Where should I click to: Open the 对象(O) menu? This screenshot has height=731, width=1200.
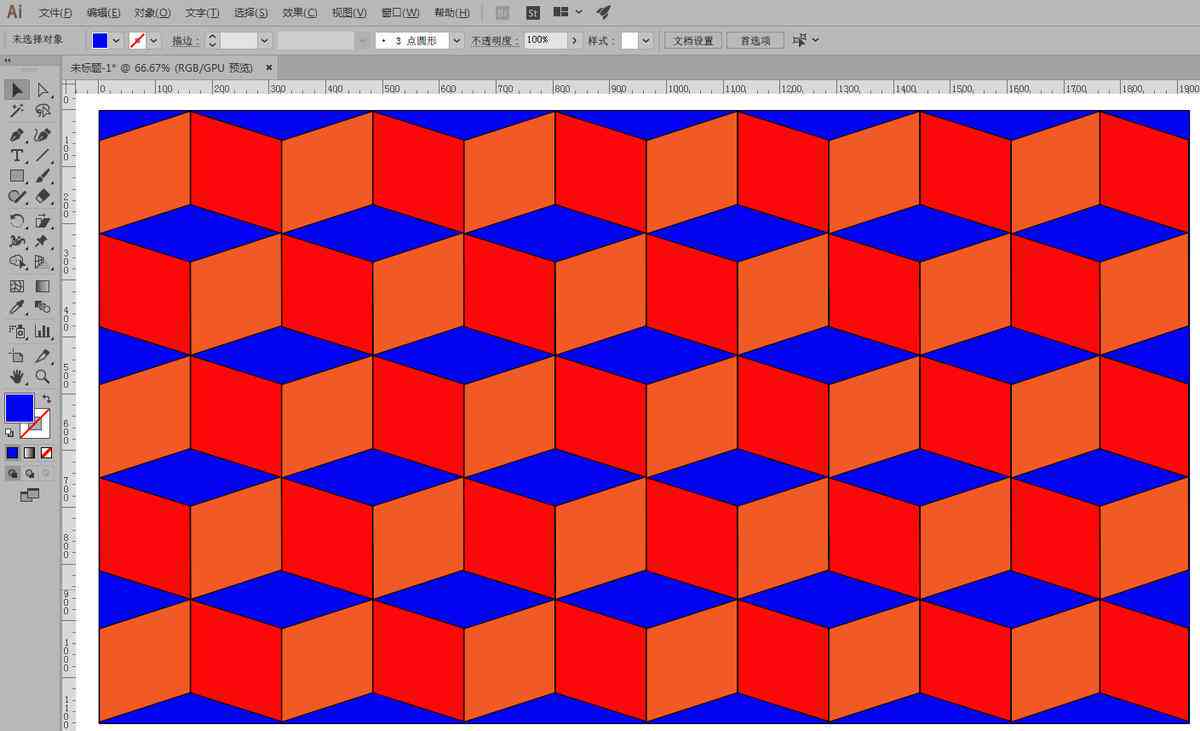tap(152, 13)
